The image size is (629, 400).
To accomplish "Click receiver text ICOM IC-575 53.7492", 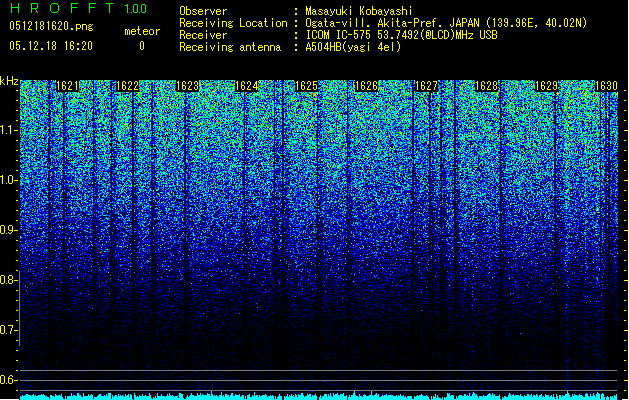I will click(x=359, y=35).
